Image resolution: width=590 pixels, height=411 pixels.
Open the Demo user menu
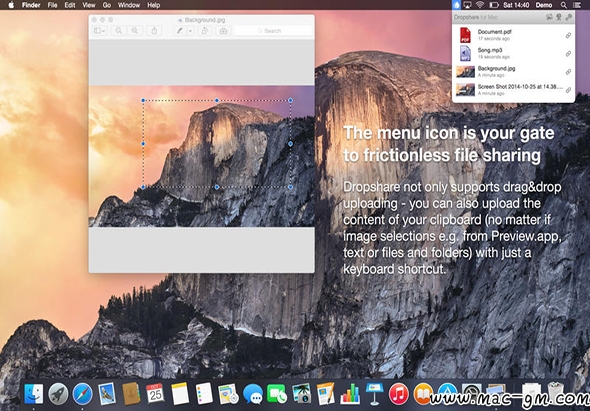tap(544, 5)
